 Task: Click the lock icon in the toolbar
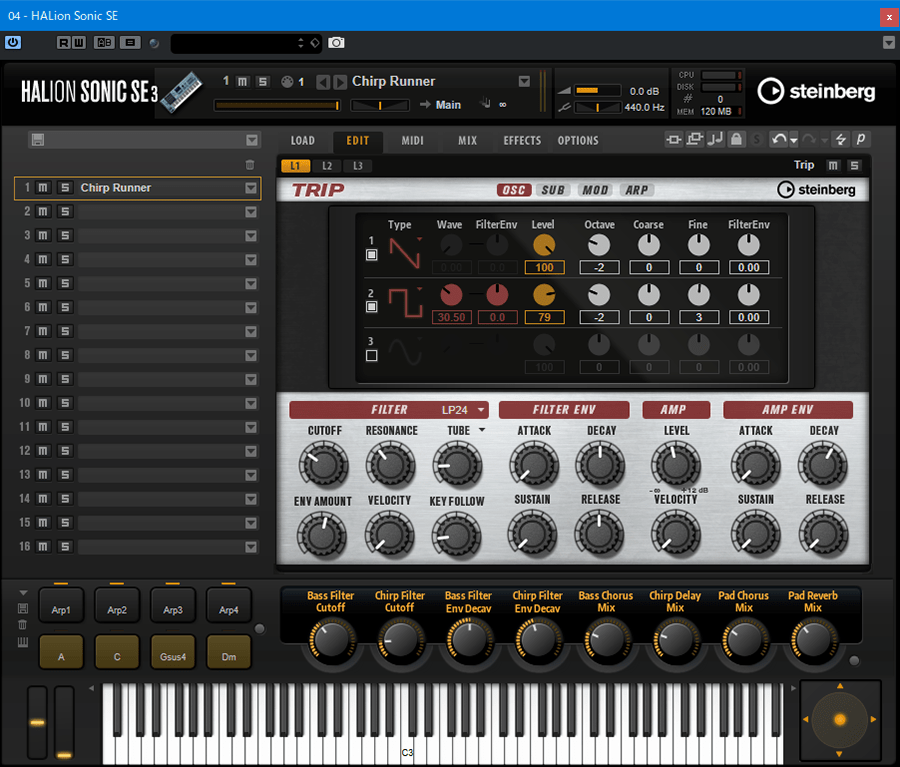pyautogui.click(x=736, y=140)
